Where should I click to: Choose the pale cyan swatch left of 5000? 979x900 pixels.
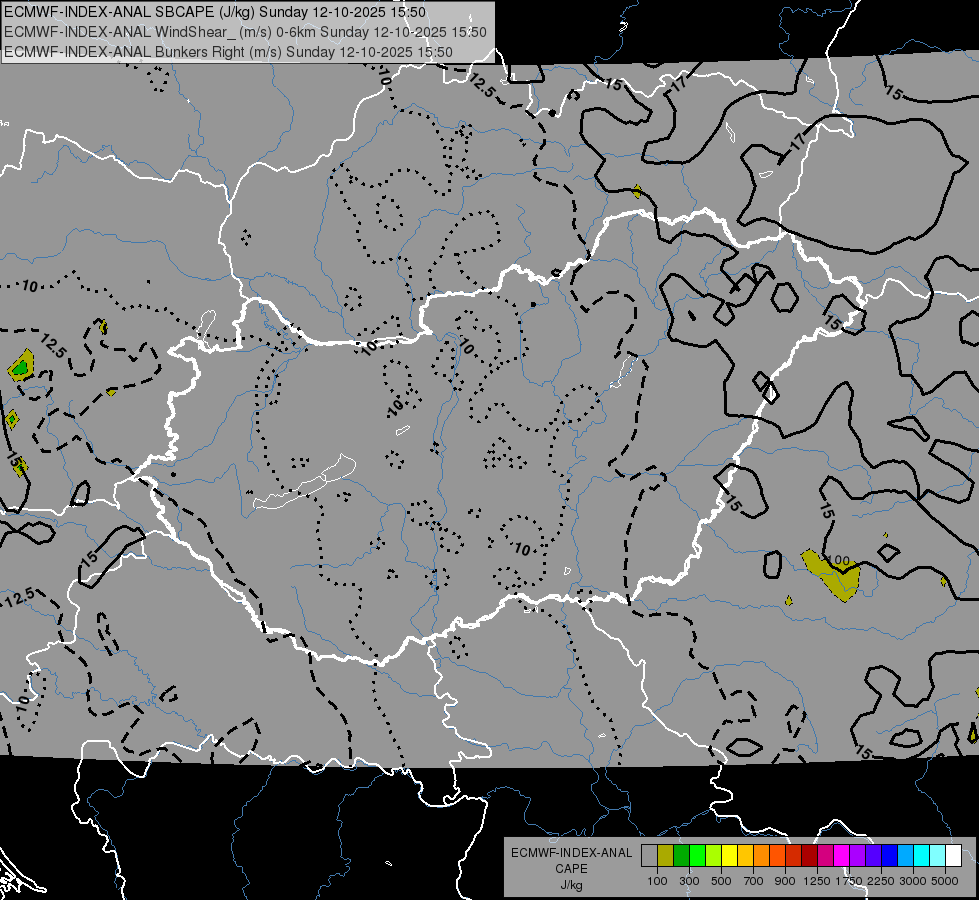(x=938, y=856)
